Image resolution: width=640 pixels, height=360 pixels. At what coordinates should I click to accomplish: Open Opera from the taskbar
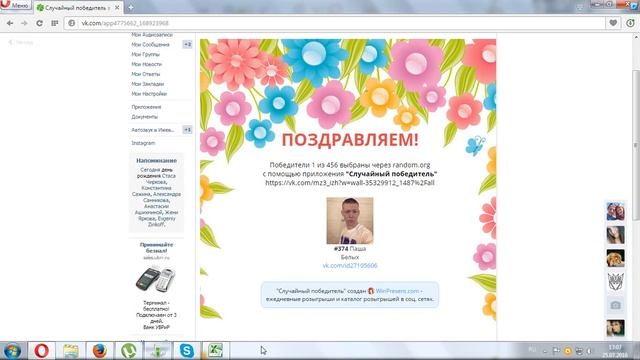[x=41, y=351]
